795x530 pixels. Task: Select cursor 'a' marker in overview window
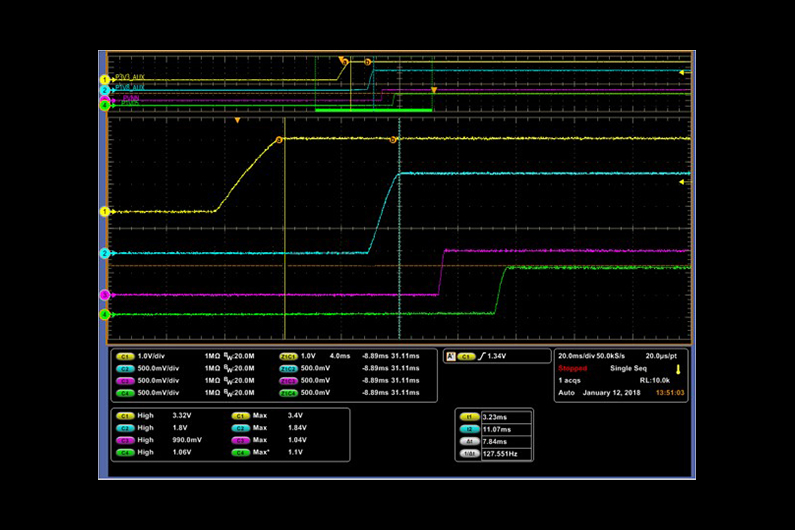point(345,62)
